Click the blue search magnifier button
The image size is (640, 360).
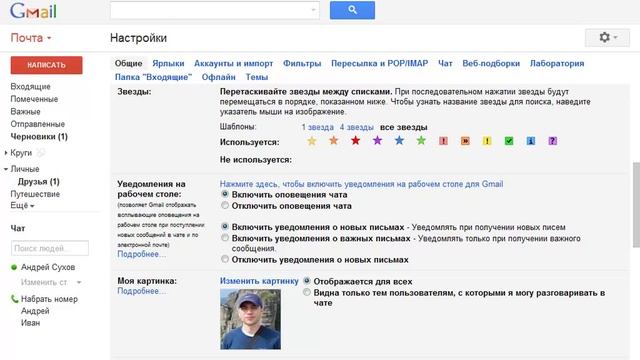coord(352,10)
